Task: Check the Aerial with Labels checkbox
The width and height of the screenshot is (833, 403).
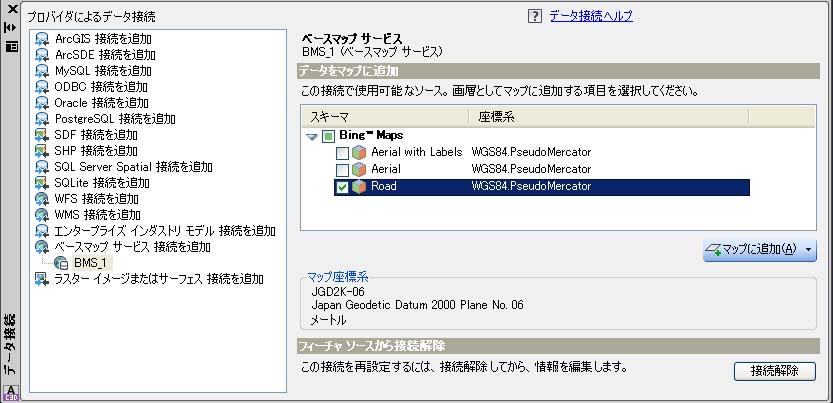Action: click(x=343, y=153)
